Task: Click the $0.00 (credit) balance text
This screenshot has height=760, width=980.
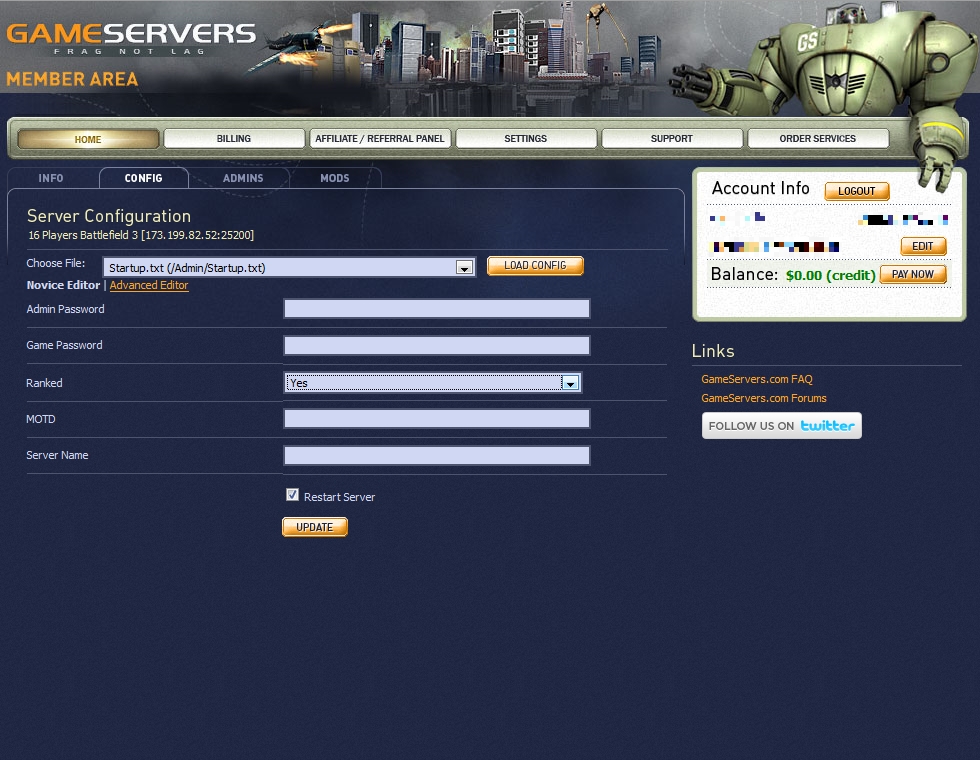Action: coord(831,275)
